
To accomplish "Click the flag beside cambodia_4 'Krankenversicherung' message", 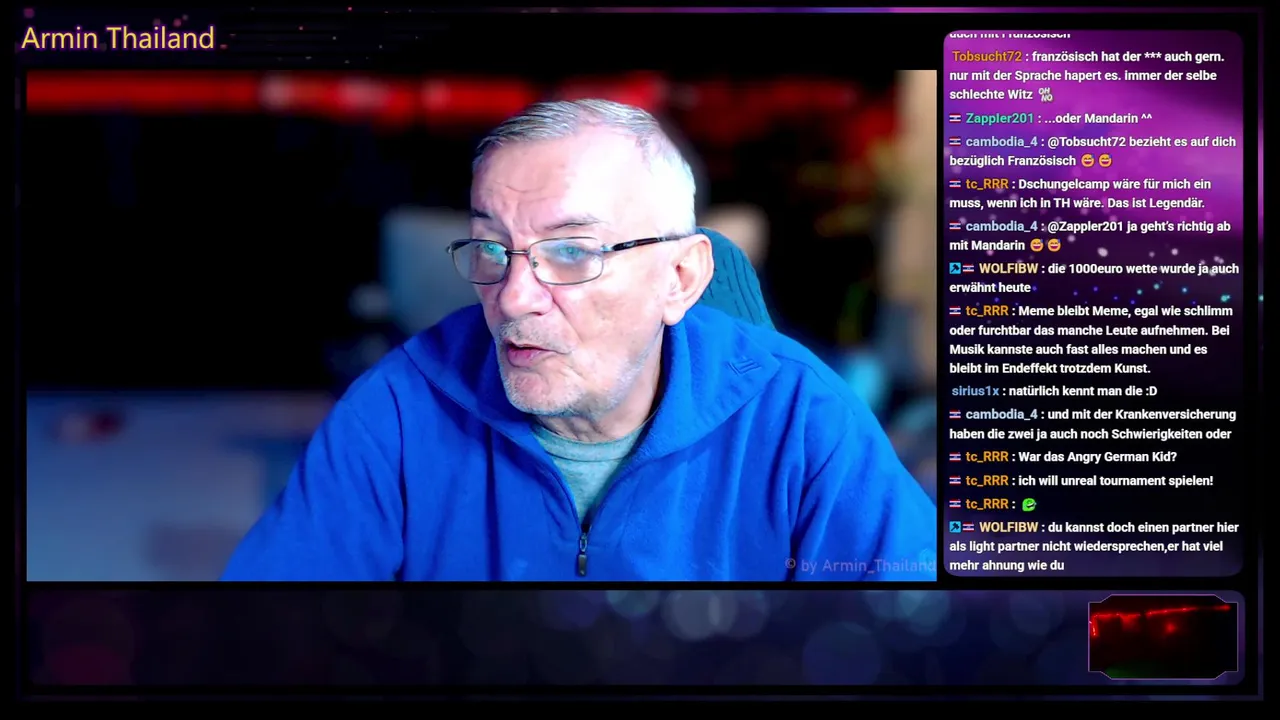I will [x=955, y=415].
